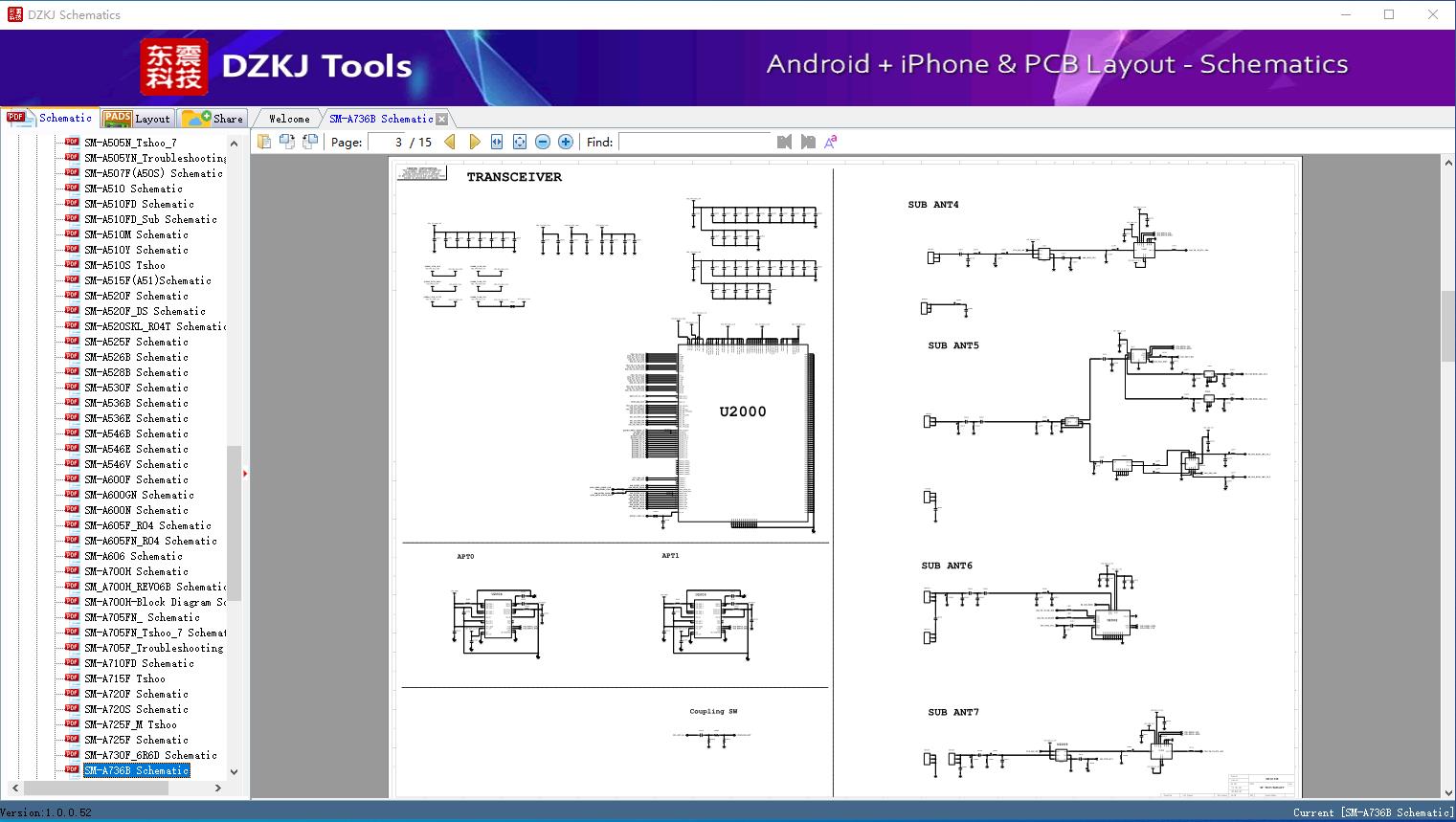Open SM-A505N_Tshoo_7 in the file list

click(x=130, y=143)
